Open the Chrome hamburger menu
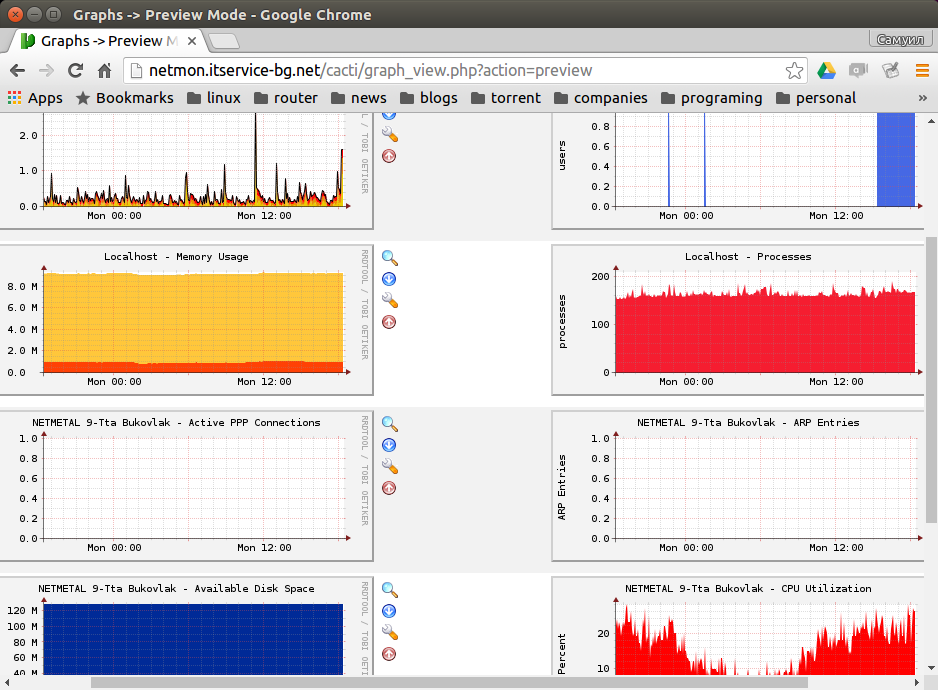This screenshot has width=938, height=690. [x=922, y=71]
